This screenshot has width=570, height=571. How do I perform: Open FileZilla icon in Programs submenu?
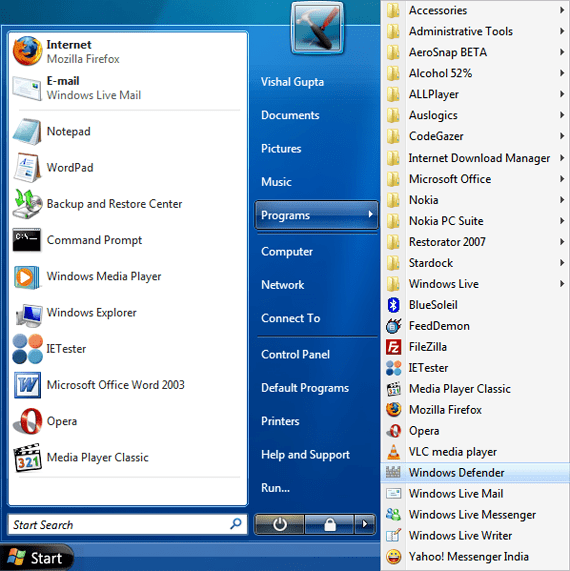click(x=393, y=347)
